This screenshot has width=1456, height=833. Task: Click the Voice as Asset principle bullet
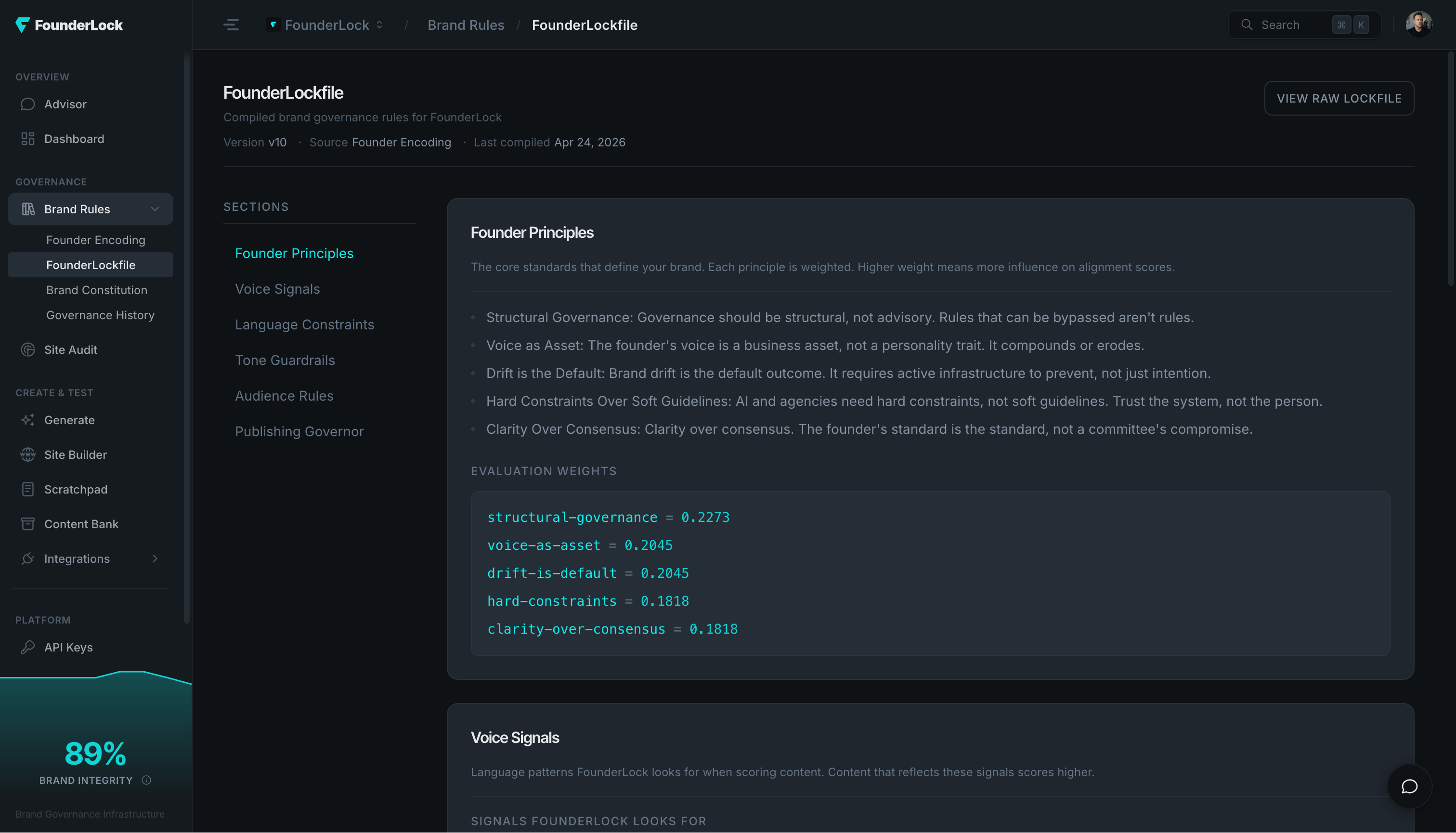click(x=815, y=346)
